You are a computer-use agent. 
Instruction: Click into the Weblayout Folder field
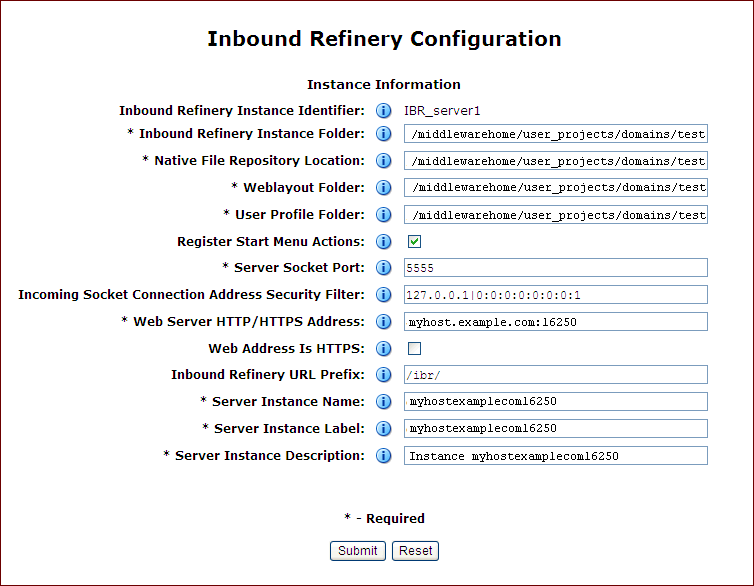pos(556,187)
